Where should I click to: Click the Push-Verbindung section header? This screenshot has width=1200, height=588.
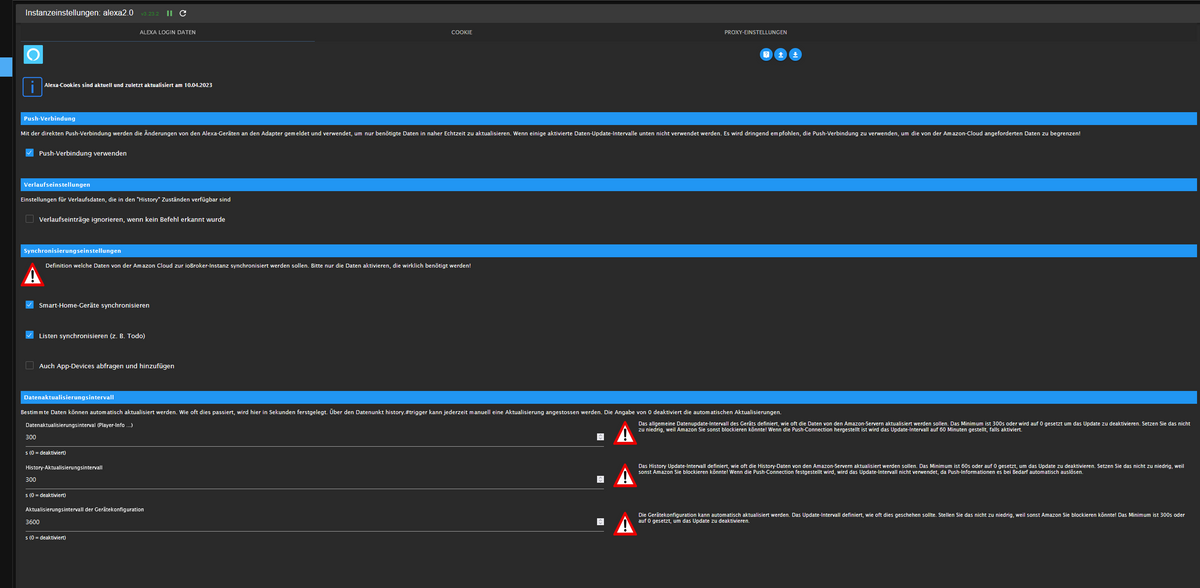click(x=608, y=118)
